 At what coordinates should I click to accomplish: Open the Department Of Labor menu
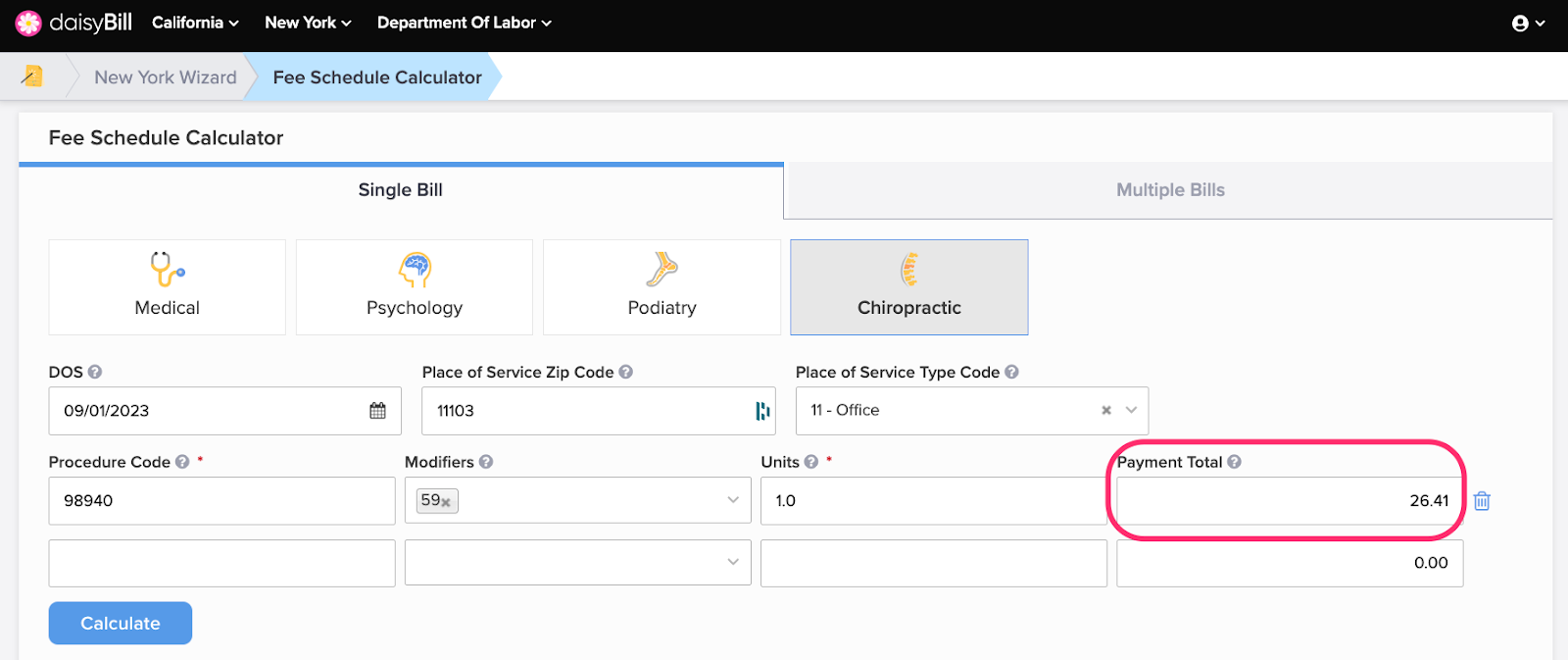(465, 23)
